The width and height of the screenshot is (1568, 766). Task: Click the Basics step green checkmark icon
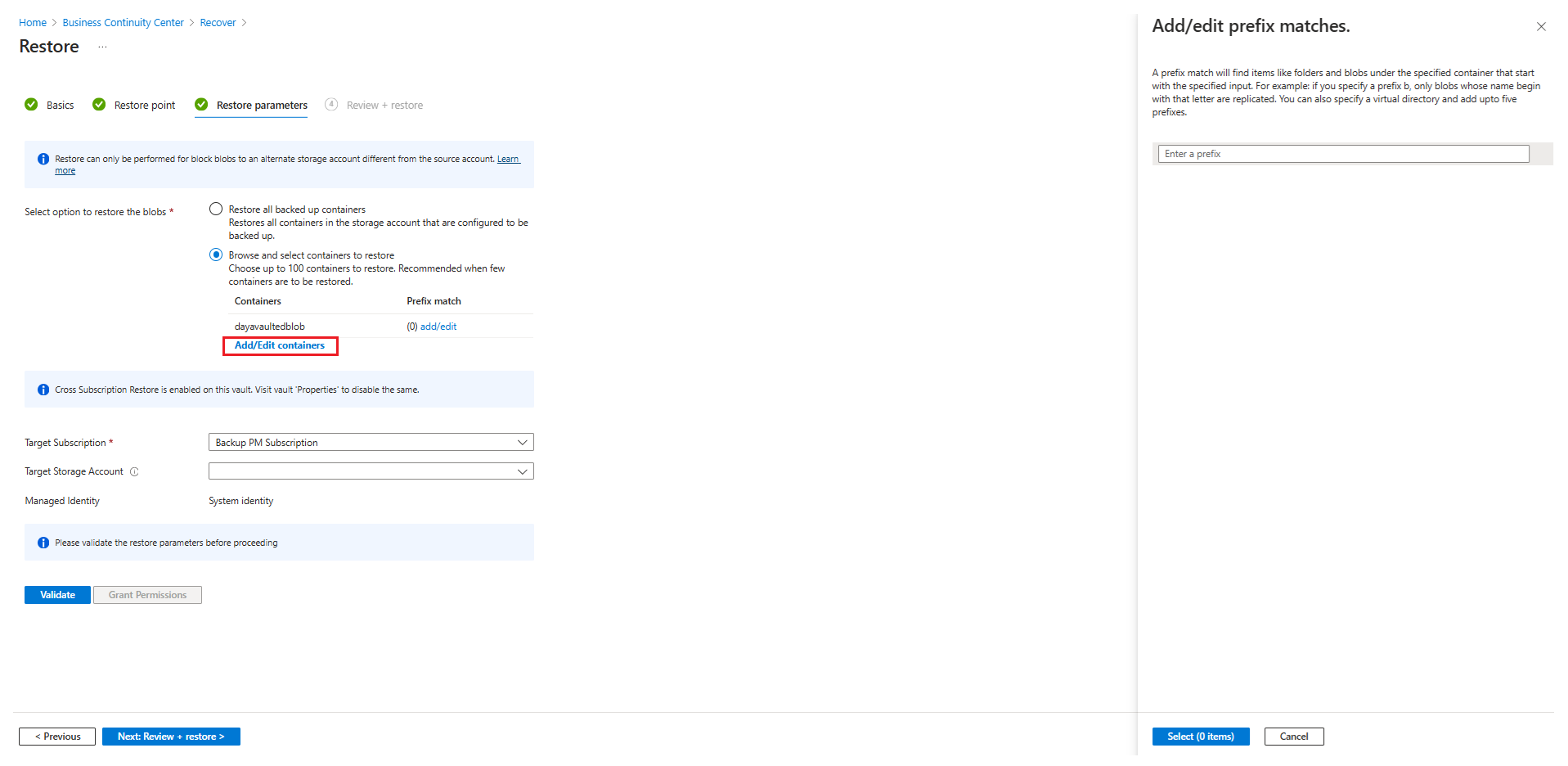31,105
